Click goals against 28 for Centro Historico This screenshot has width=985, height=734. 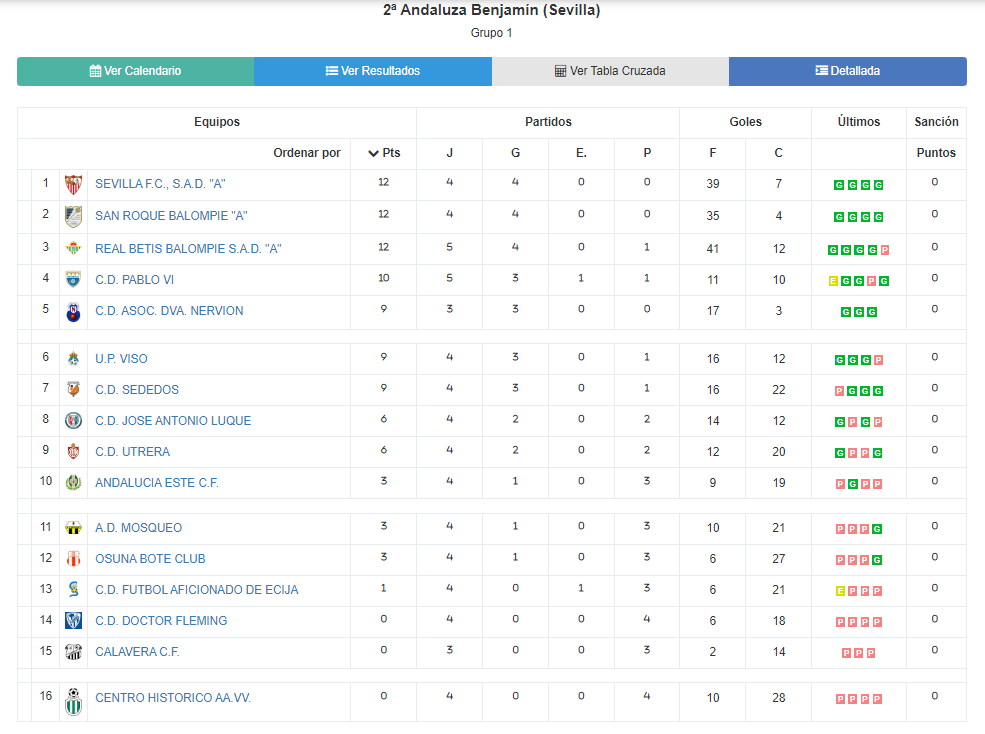pyautogui.click(x=778, y=698)
